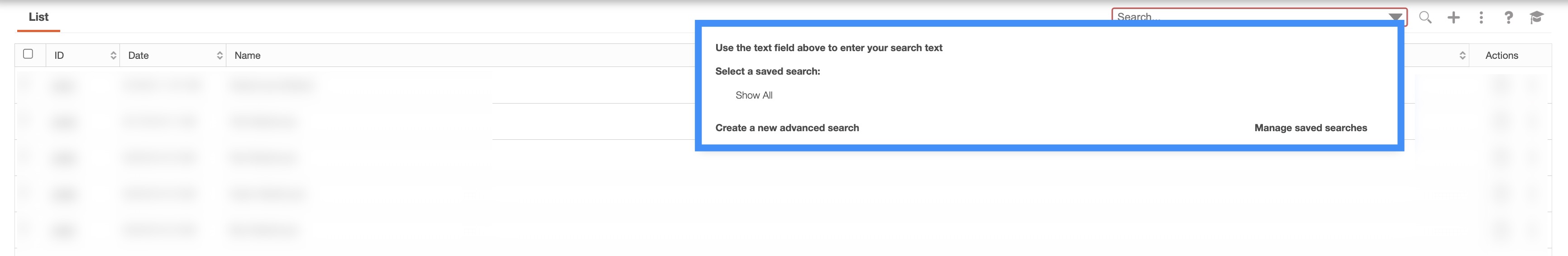This screenshot has height=256, width=1568.
Task: Click the magnifier search icon
Action: click(x=1425, y=18)
